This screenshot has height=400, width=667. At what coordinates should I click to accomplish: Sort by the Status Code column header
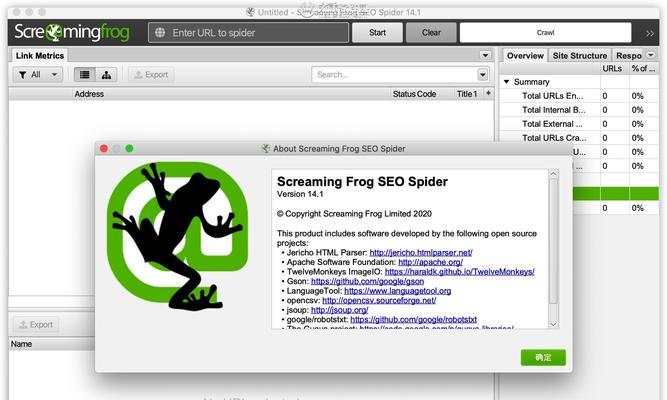click(x=414, y=94)
